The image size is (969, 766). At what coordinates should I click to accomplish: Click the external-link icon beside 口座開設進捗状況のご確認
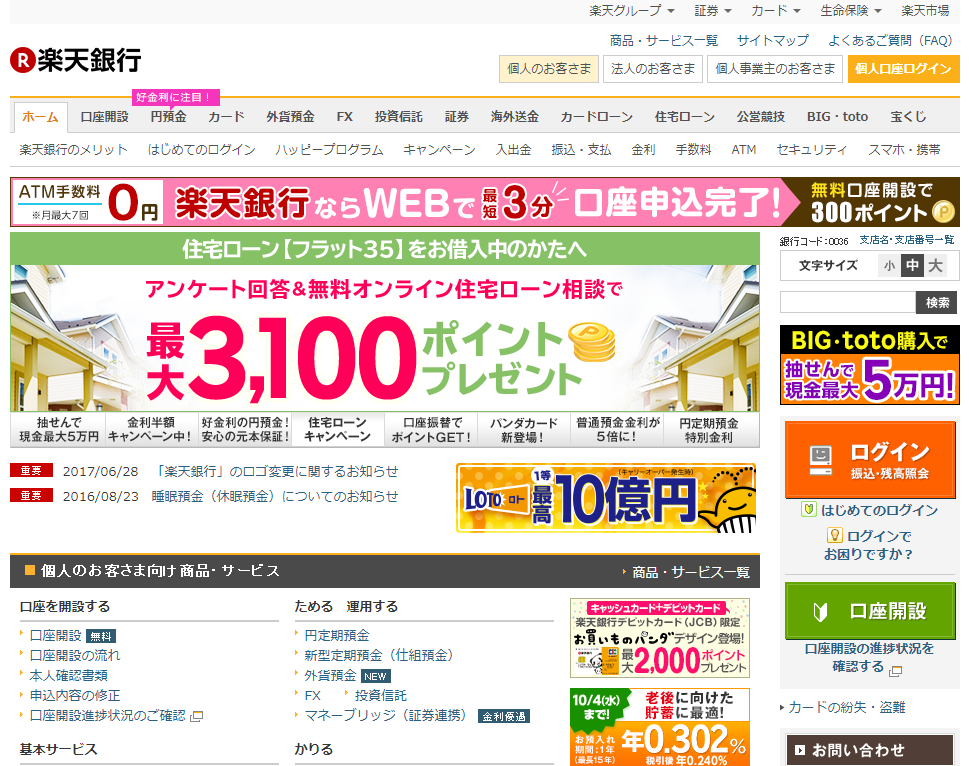(x=197, y=717)
